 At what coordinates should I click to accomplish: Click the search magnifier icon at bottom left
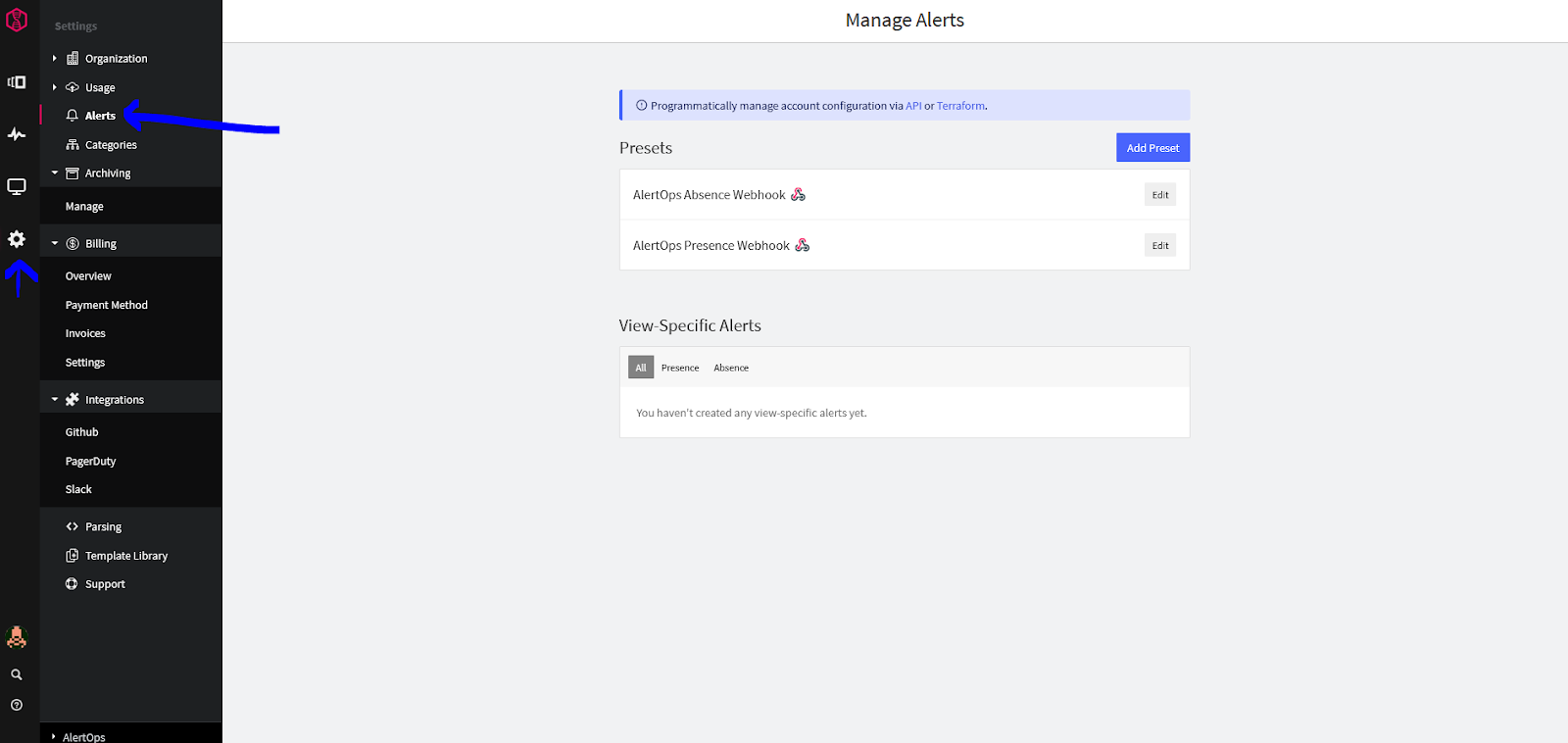pos(17,674)
